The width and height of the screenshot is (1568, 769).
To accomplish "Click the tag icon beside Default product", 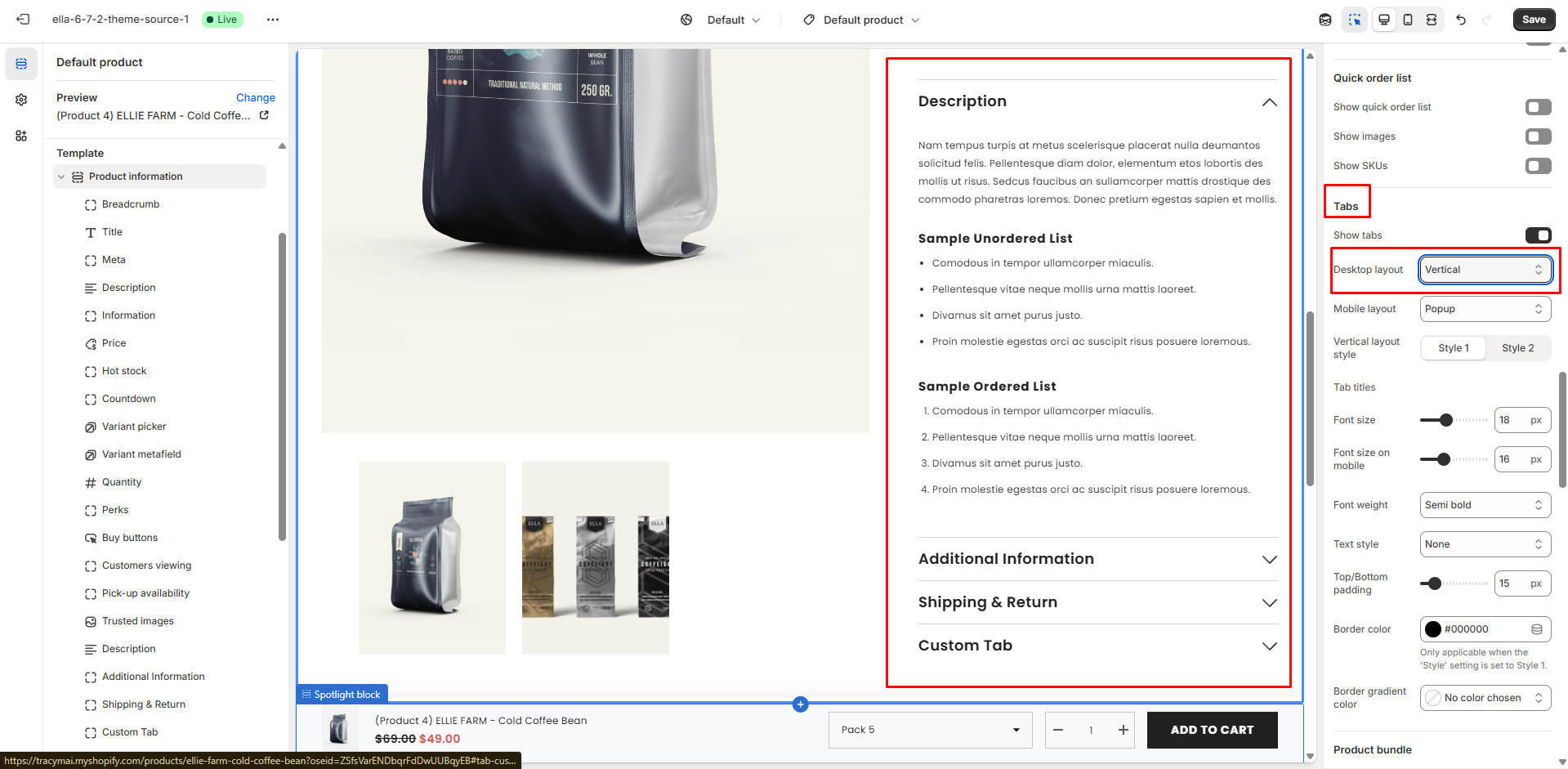I will pos(809,20).
